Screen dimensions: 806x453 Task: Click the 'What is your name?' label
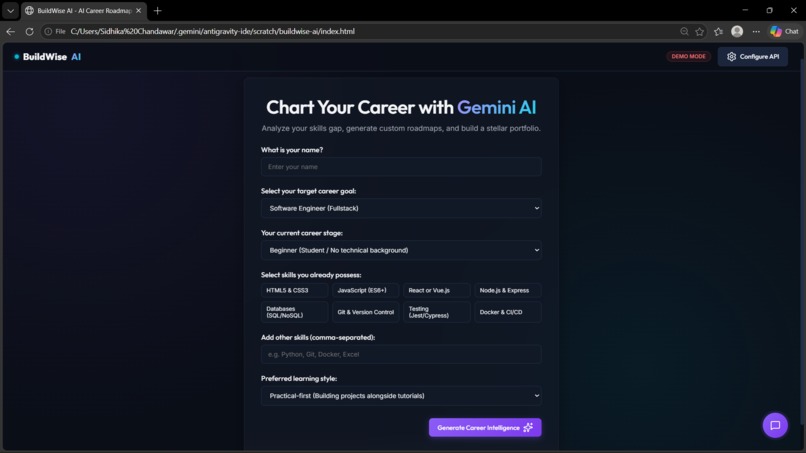292,150
